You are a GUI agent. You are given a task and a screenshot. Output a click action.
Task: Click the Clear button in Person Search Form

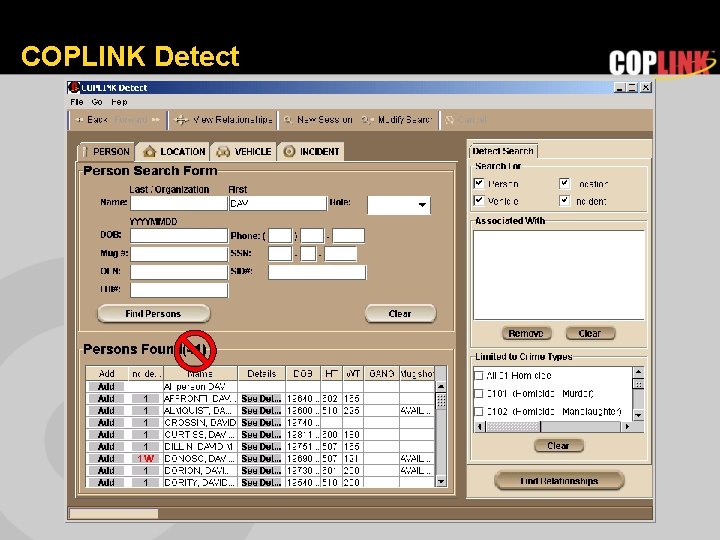click(x=400, y=314)
